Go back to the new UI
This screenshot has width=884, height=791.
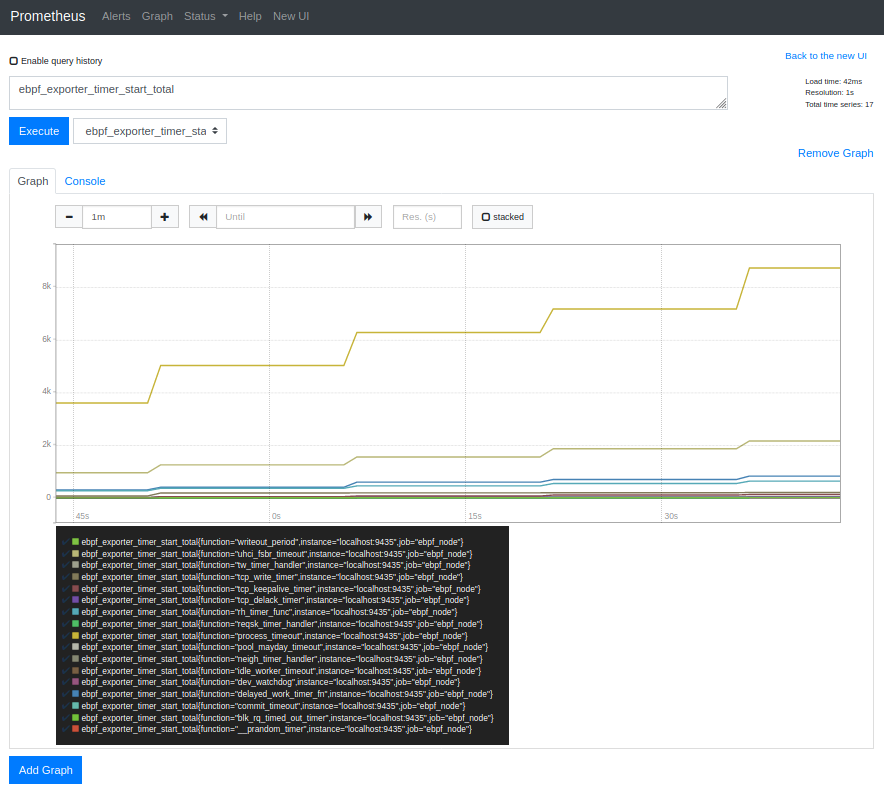[825, 55]
